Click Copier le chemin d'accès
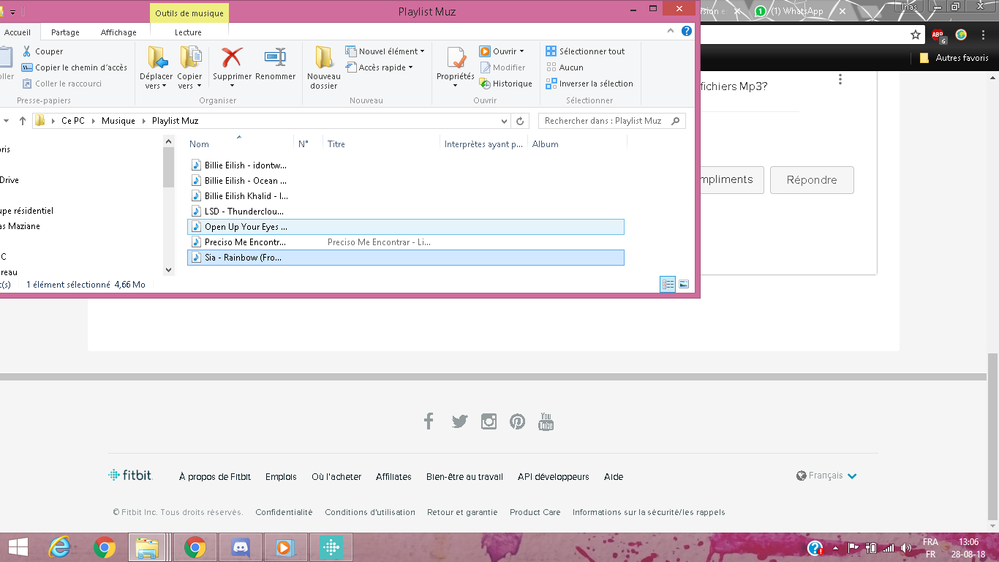This screenshot has height=562, width=999. 74,68
